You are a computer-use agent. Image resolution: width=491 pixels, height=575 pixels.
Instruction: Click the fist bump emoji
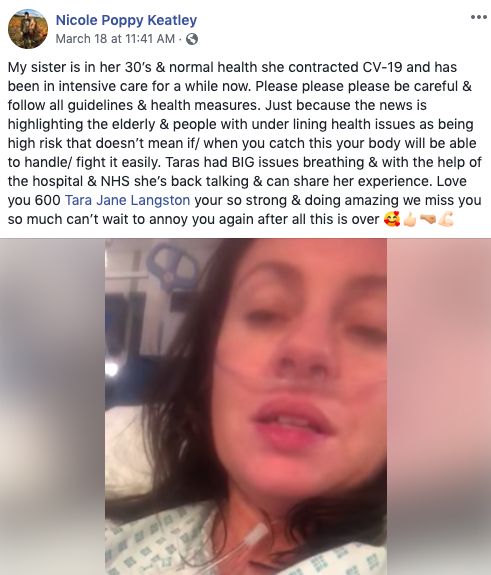pos(428,219)
